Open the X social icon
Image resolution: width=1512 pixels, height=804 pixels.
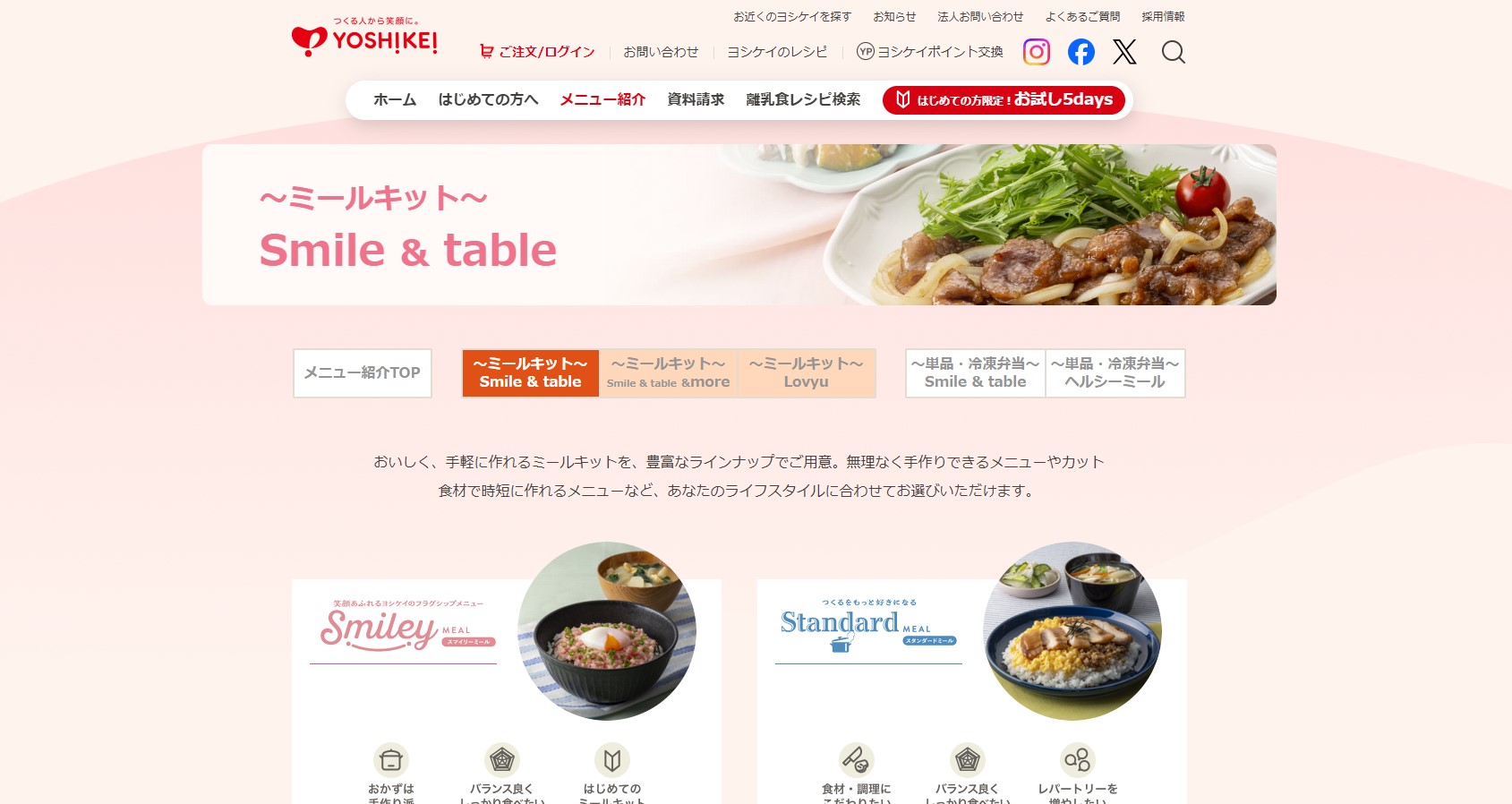pyautogui.click(x=1125, y=52)
